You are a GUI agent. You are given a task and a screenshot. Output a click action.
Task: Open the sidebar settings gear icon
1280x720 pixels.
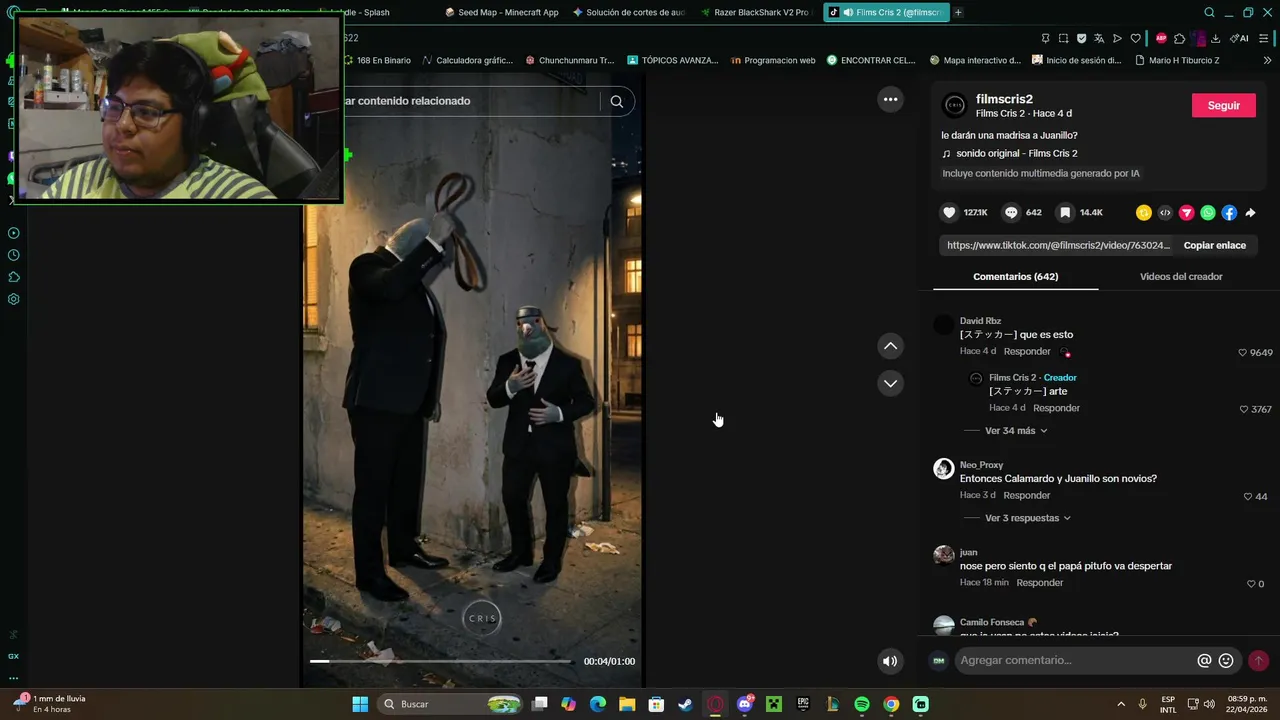point(13,299)
